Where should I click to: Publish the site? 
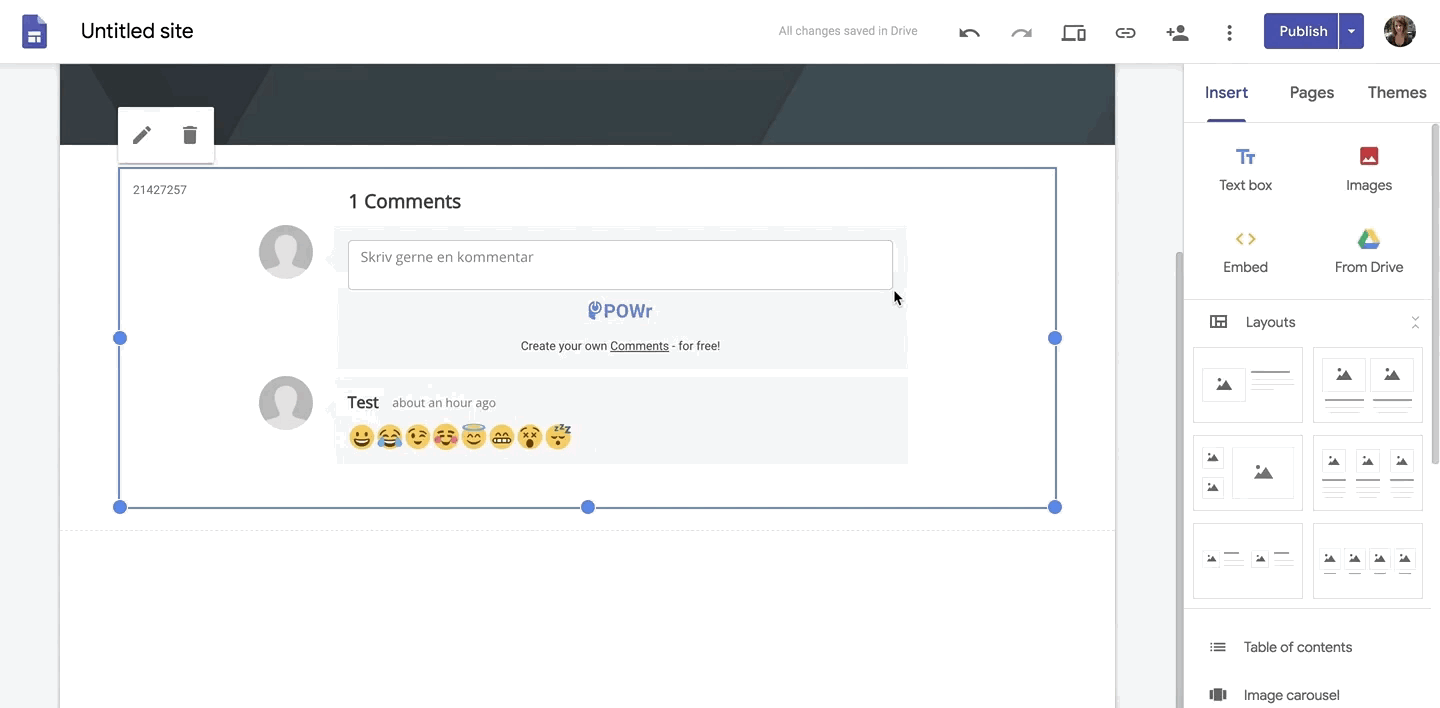(x=1302, y=31)
